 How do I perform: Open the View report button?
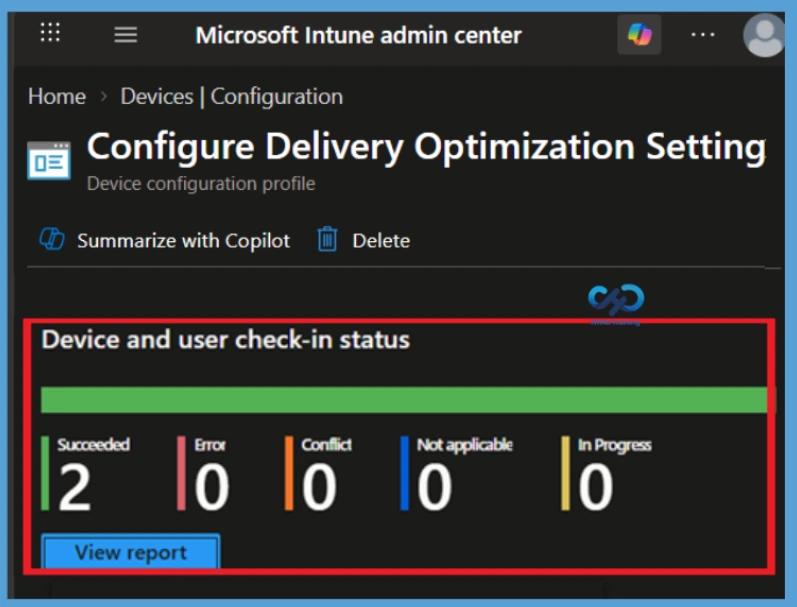(x=131, y=551)
